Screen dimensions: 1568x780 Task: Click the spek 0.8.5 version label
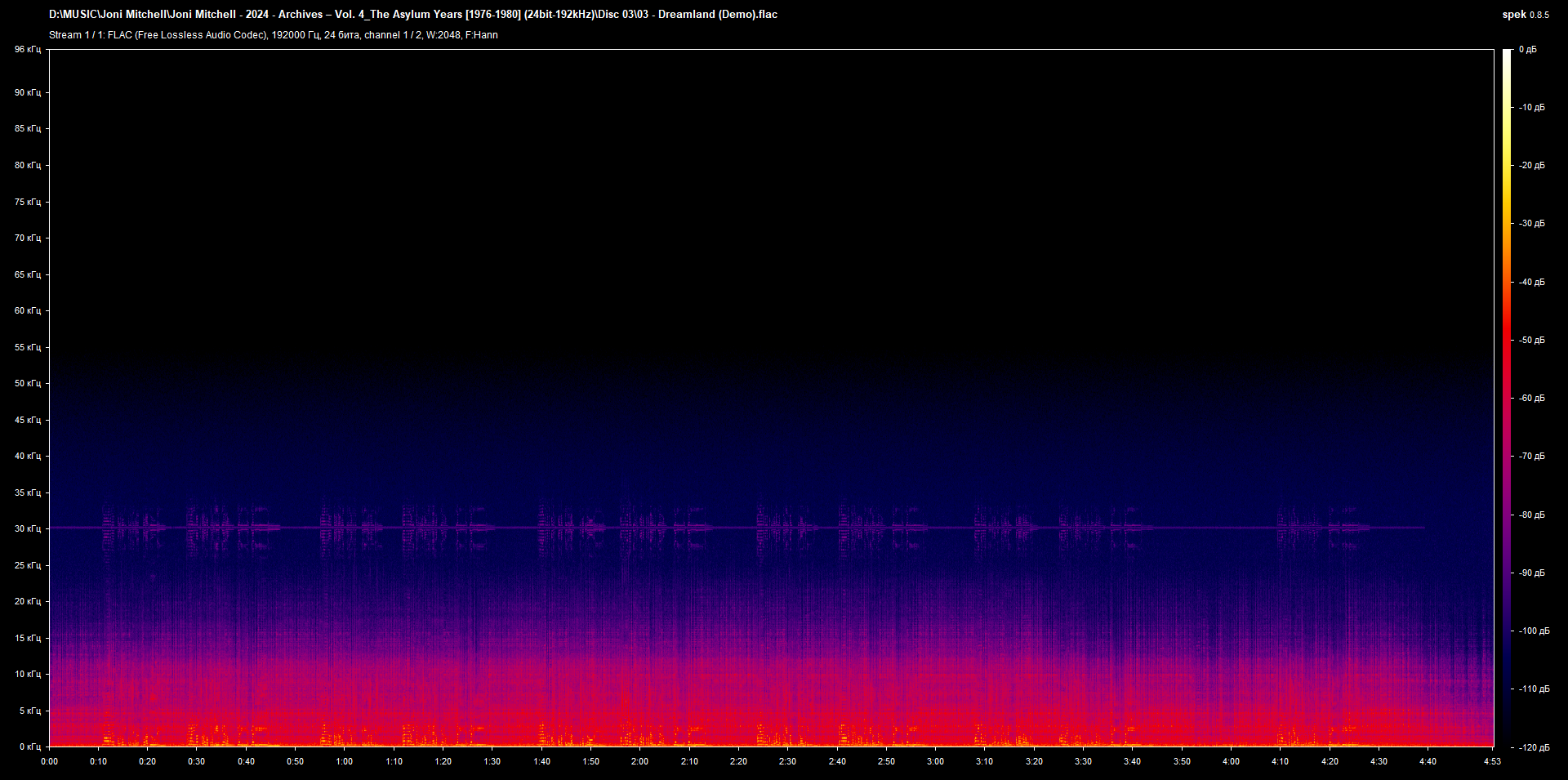(x=1527, y=14)
